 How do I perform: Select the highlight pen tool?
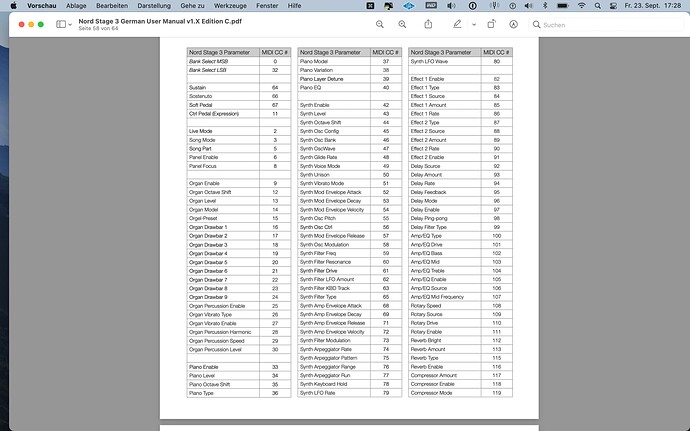point(457,25)
